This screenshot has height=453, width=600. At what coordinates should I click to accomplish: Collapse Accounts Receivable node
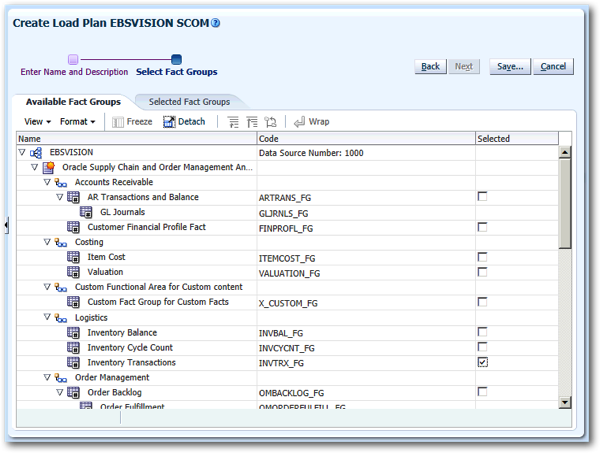click(x=47, y=182)
